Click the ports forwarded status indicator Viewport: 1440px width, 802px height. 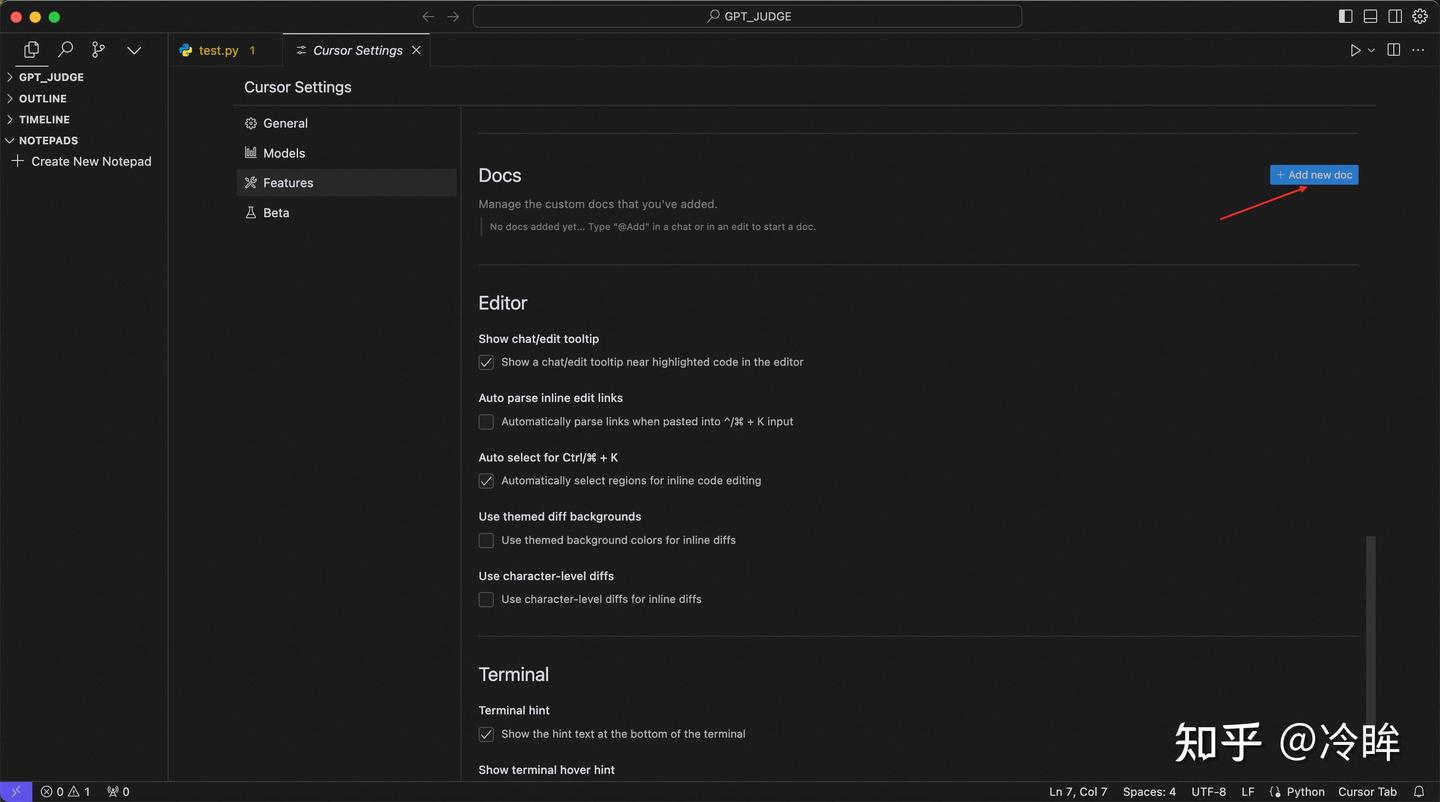(x=118, y=791)
